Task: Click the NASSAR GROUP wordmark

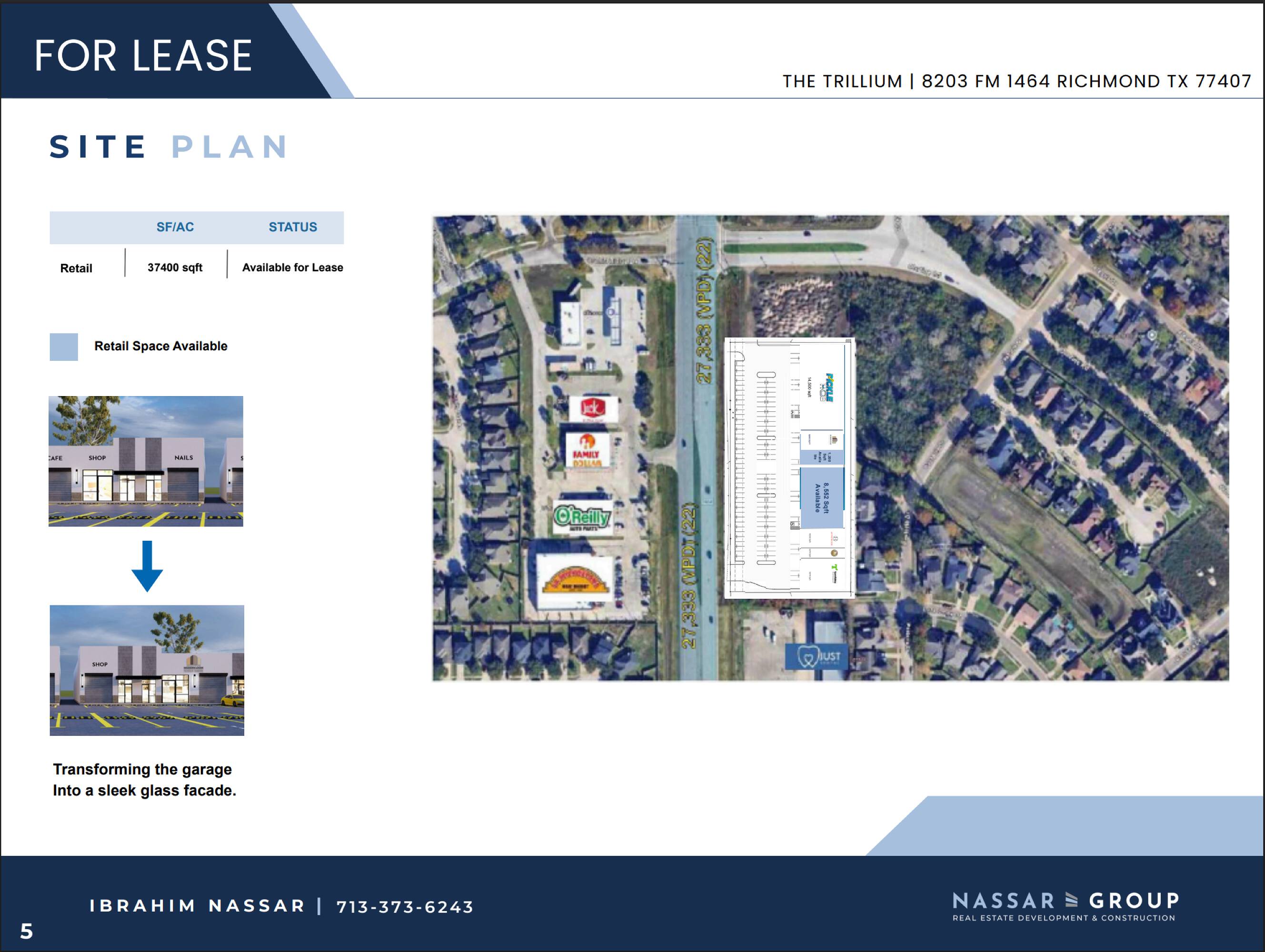Action: [1066, 901]
